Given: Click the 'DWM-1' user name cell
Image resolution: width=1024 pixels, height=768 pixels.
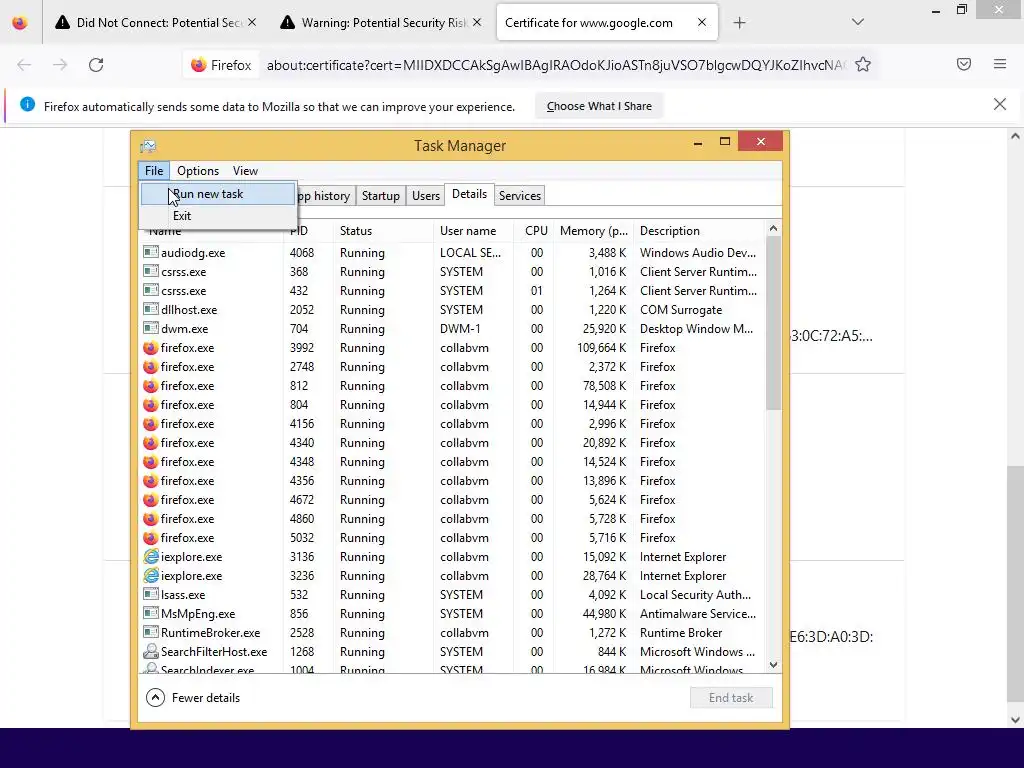Looking at the screenshot, I should tap(460, 328).
